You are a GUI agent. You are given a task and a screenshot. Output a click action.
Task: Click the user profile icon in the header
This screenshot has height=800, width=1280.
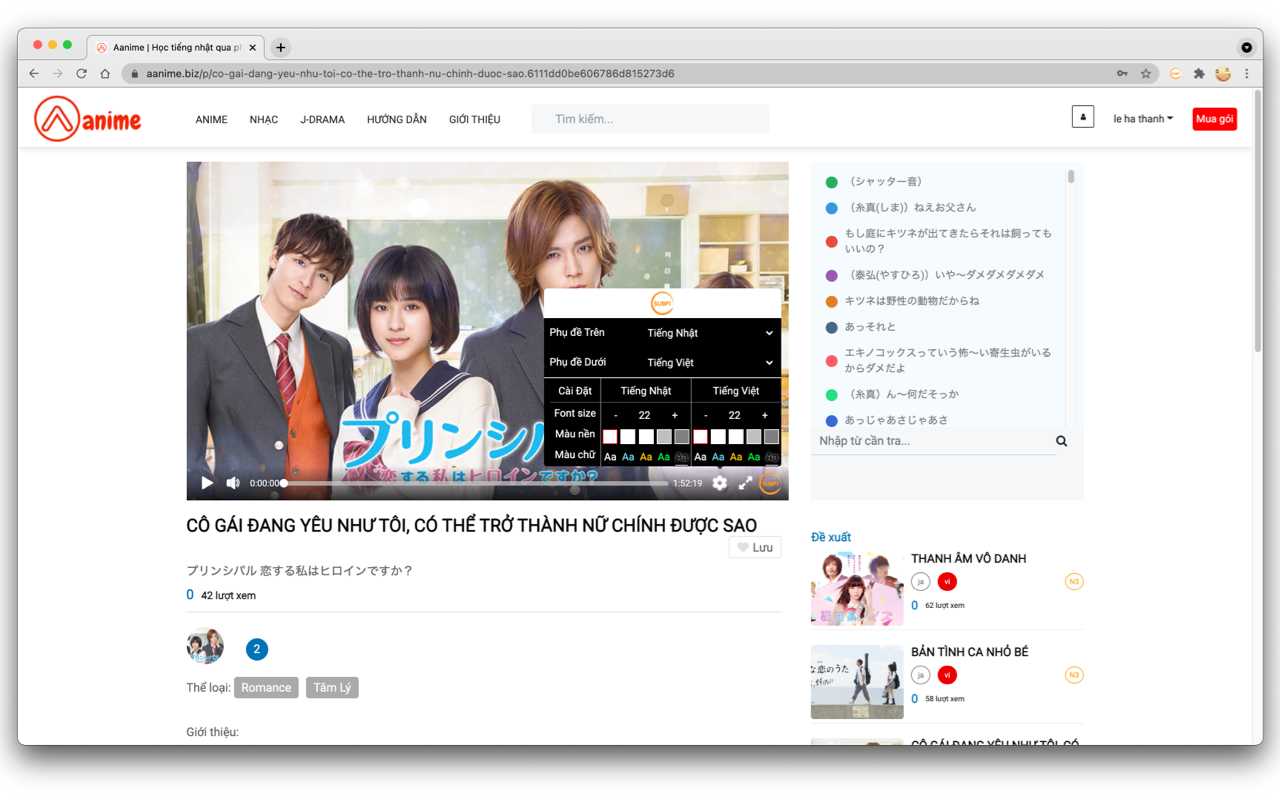point(1082,118)
